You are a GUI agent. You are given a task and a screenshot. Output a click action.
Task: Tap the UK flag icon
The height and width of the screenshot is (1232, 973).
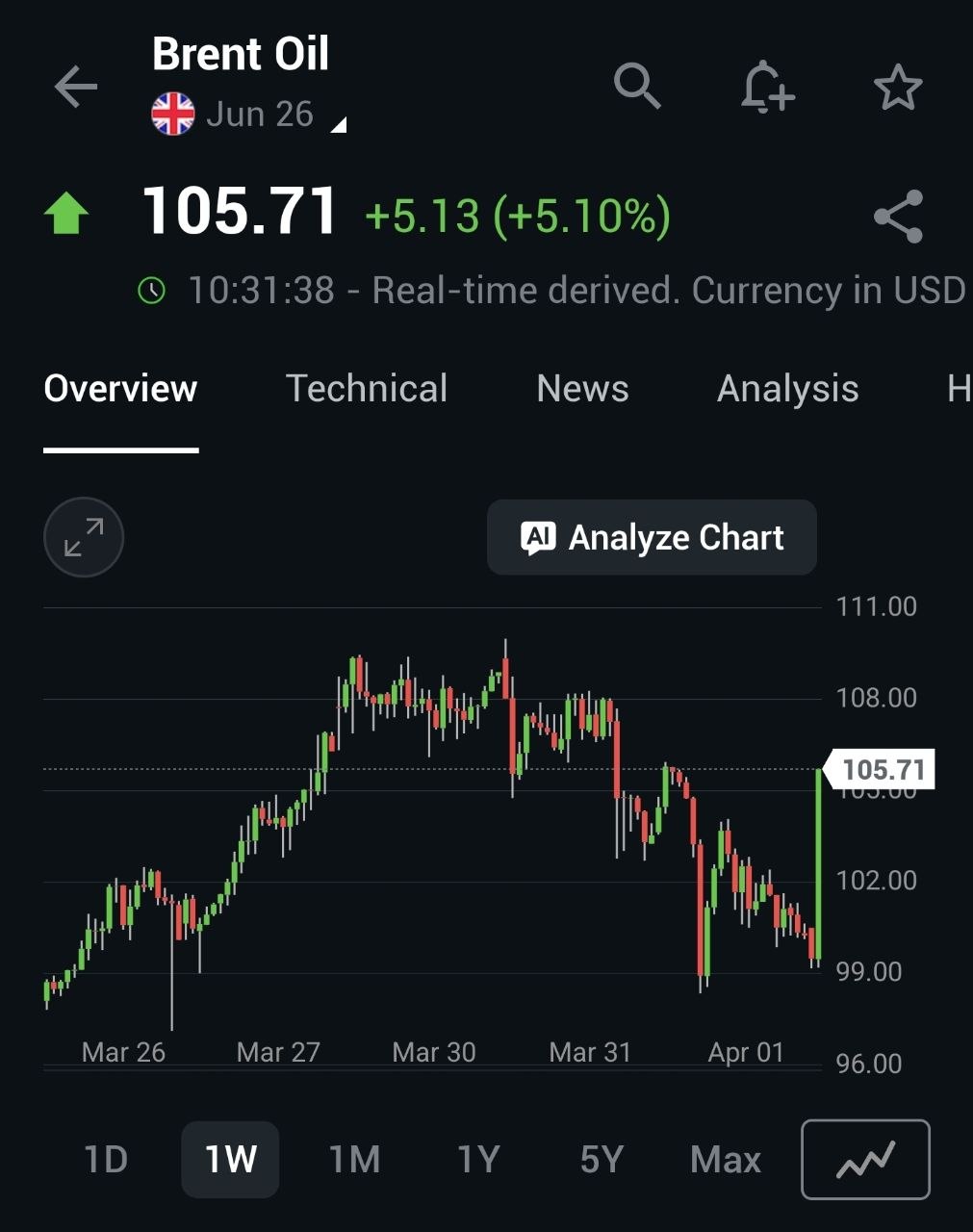click(173, 115)
